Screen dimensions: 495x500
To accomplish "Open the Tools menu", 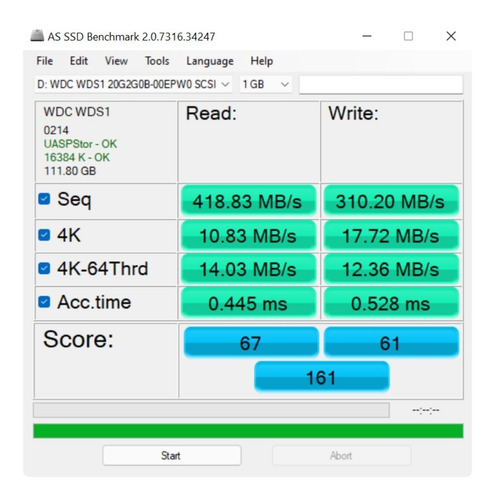I will click(x=157, y=61).
